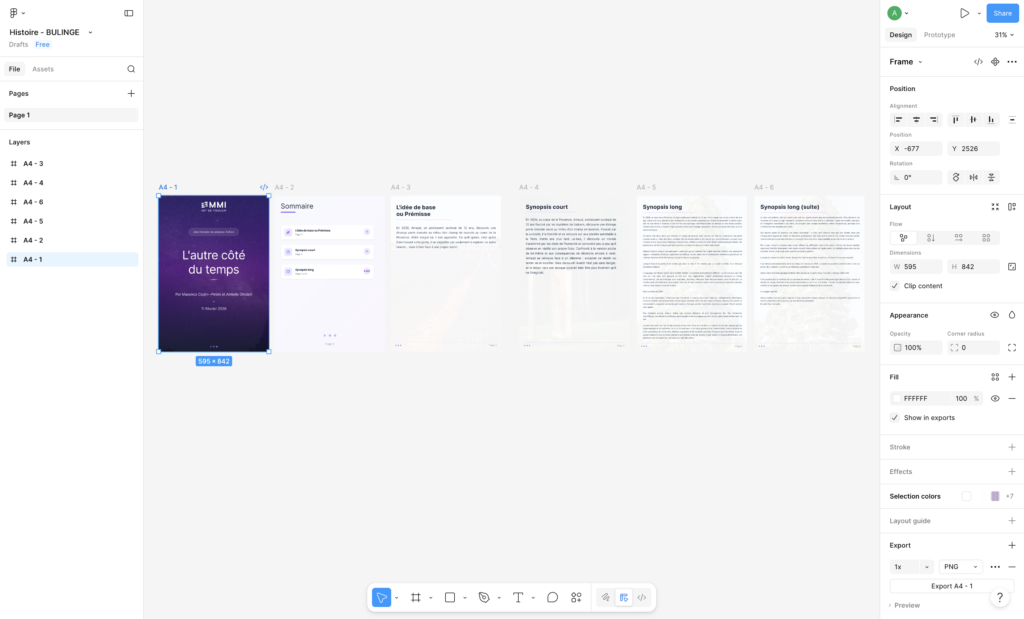Hide the FFFFFF fill with eye icon
Image resolution: width=1024 pixels, height=619 pixels.
point(995,398)
